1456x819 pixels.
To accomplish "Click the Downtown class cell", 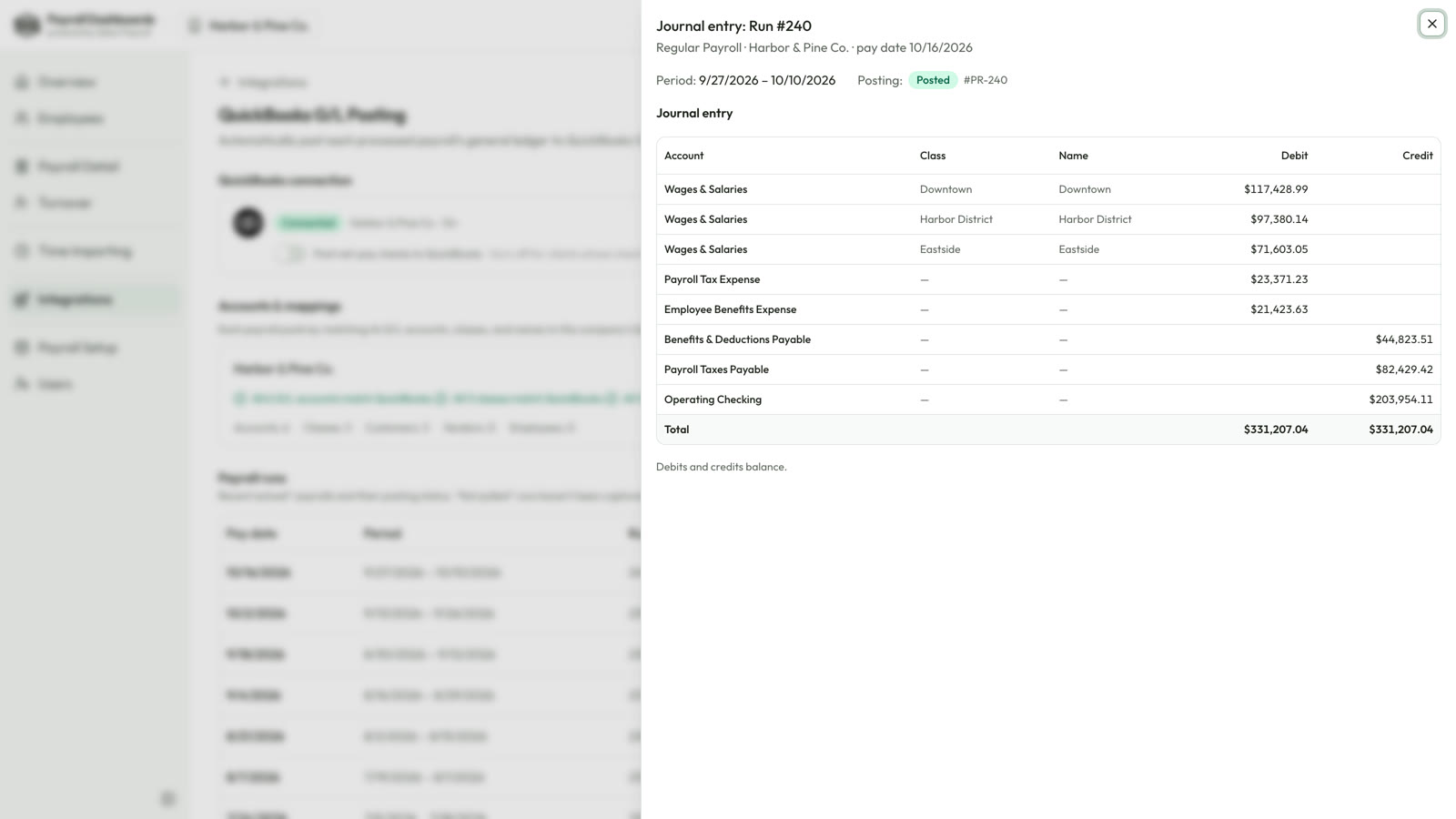I will pos(945,189).
